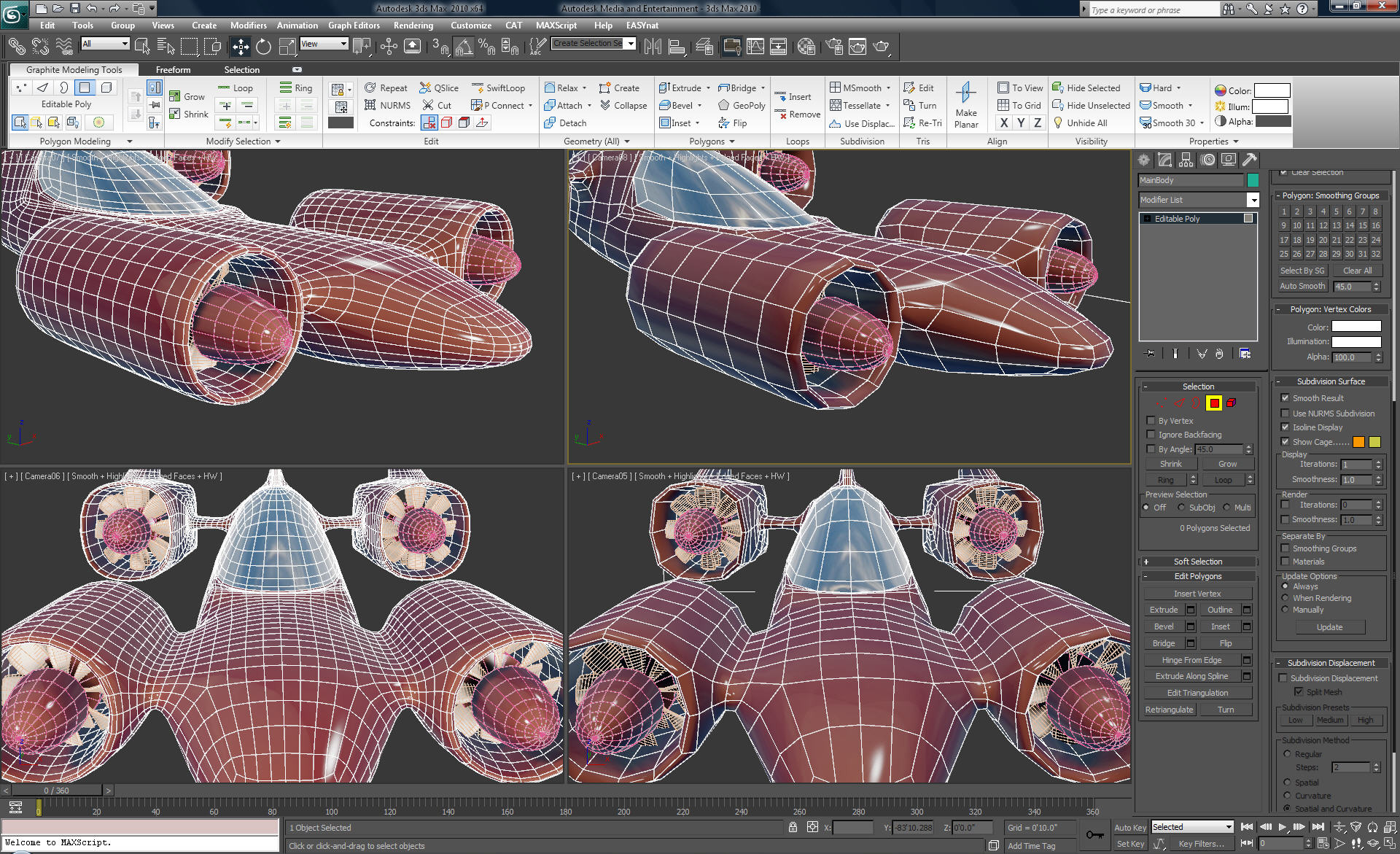Image resolution: width=1400 pixels, height=854 pixels.
Task: Activate Polygon selection level icon
Action: [1213, 403]
